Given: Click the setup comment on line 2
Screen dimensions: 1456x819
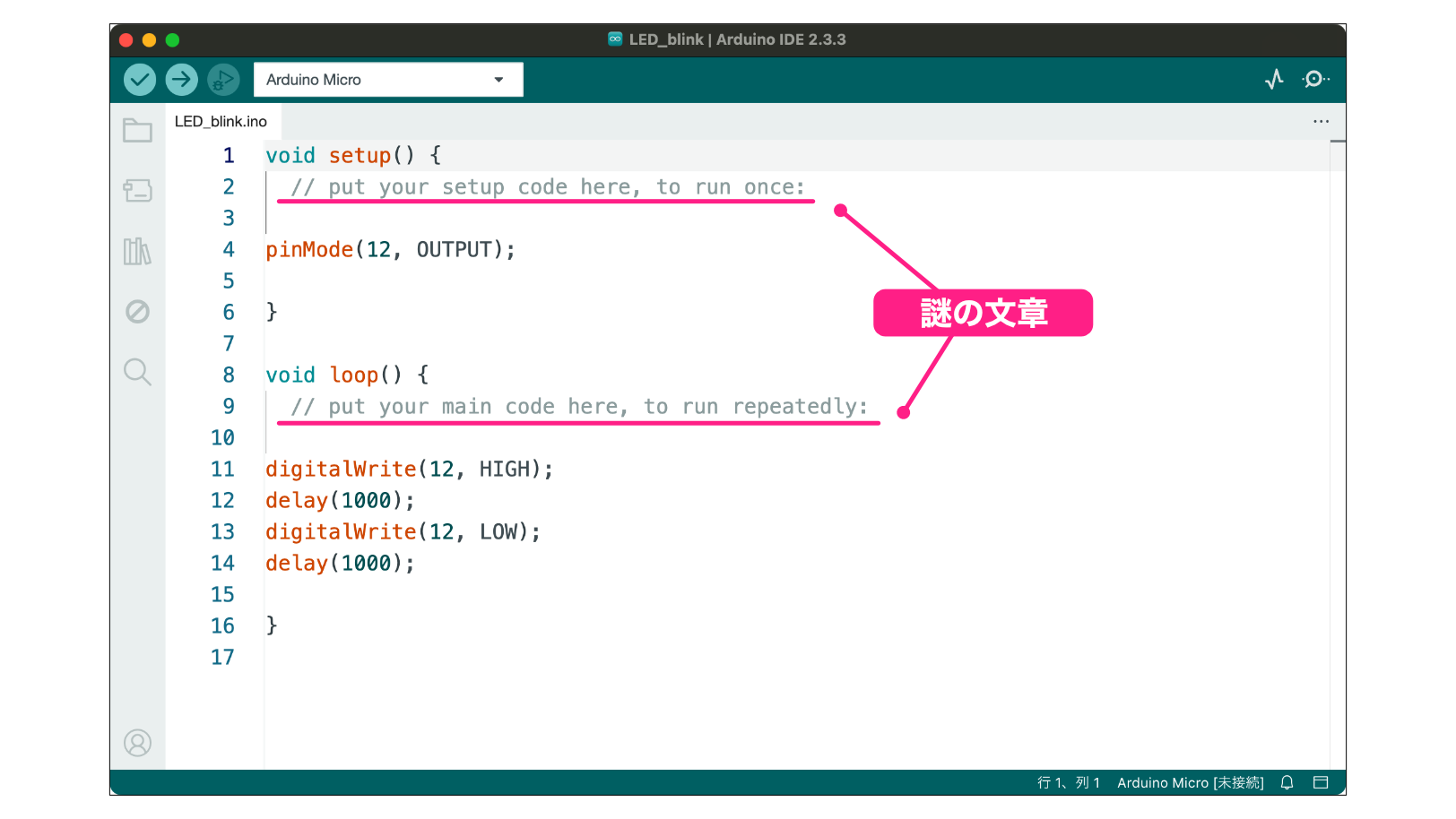Looking at the screenshot, I should click(x=548, y=187).
